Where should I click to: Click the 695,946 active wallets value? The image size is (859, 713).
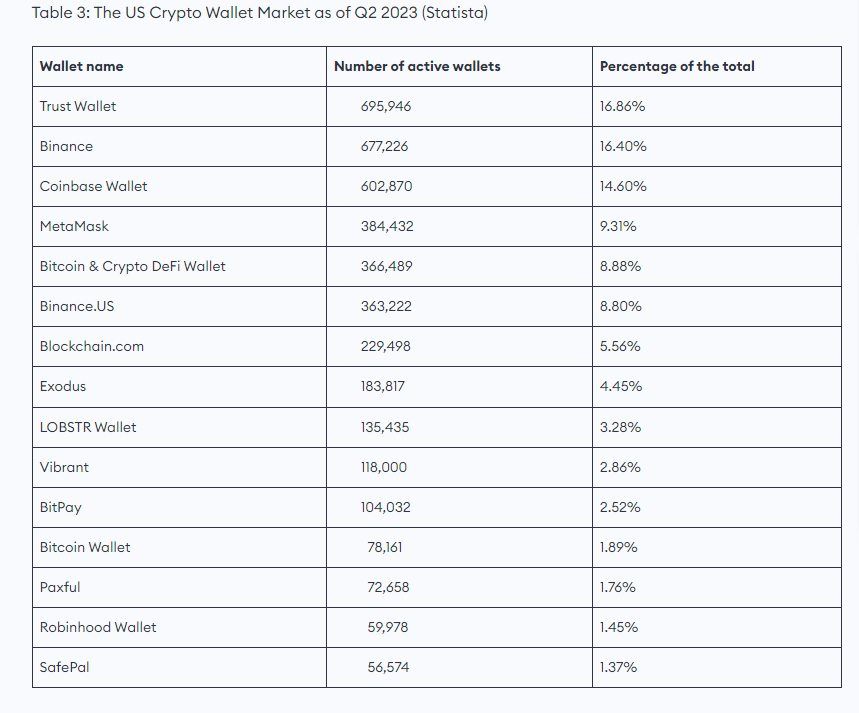(x=386, y=106)
